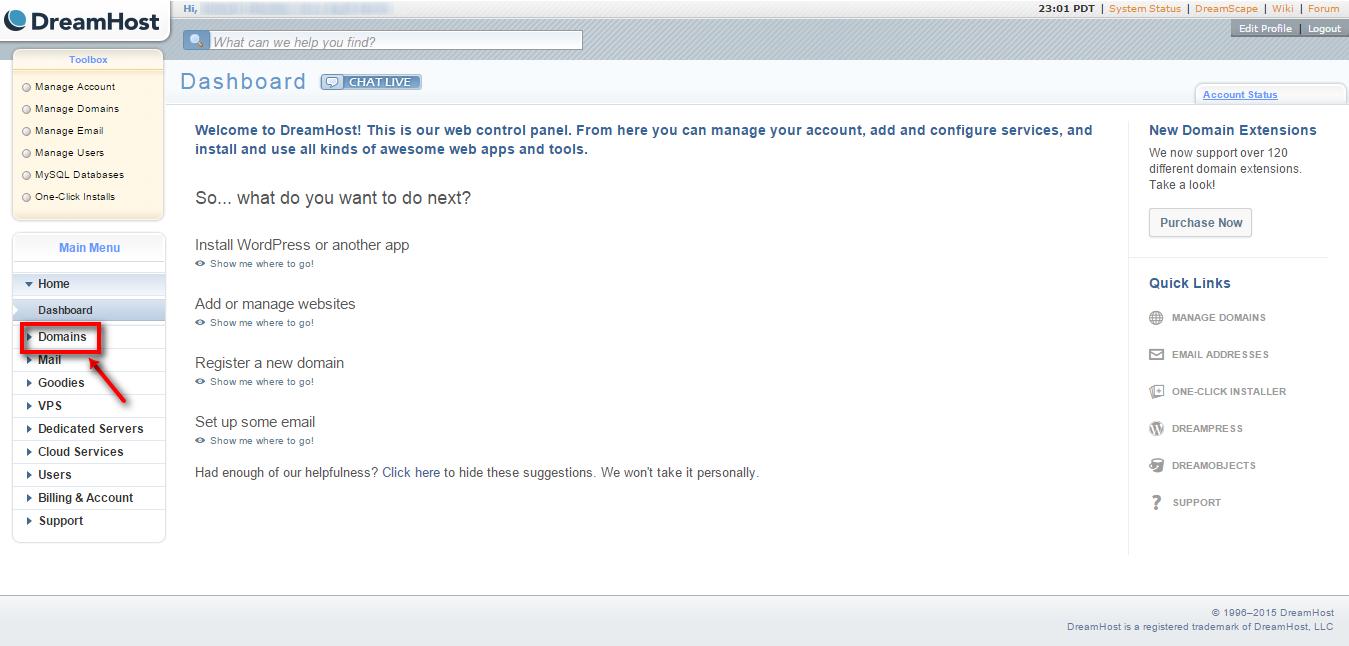Click the eye icon under Install WordPress
The image size is (1349, 646).
tap(200, 264)
